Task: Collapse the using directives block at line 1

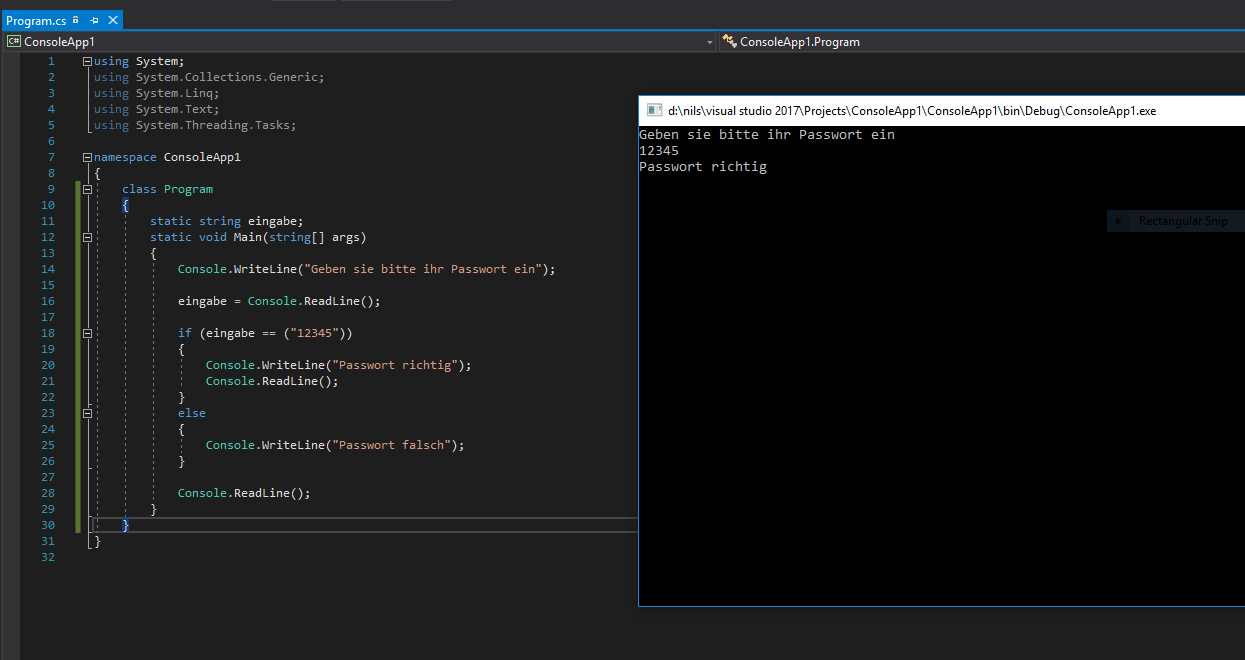Action: pyautogui.click(x=88, y=61)
